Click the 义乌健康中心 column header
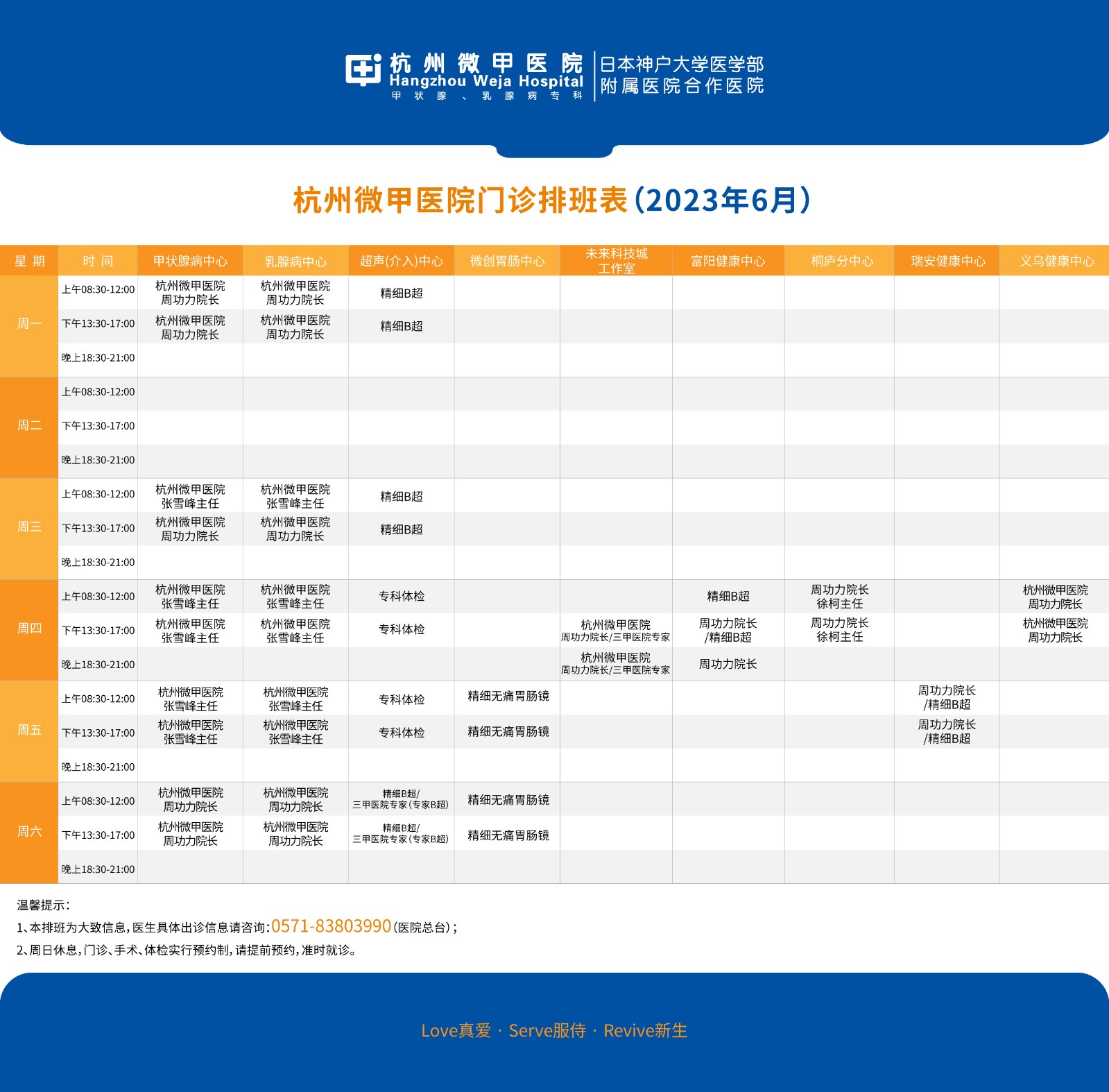Image resolution: width=1109 pixels, height=1092 pixels. pyautogui.click(x=1054, y=261)
